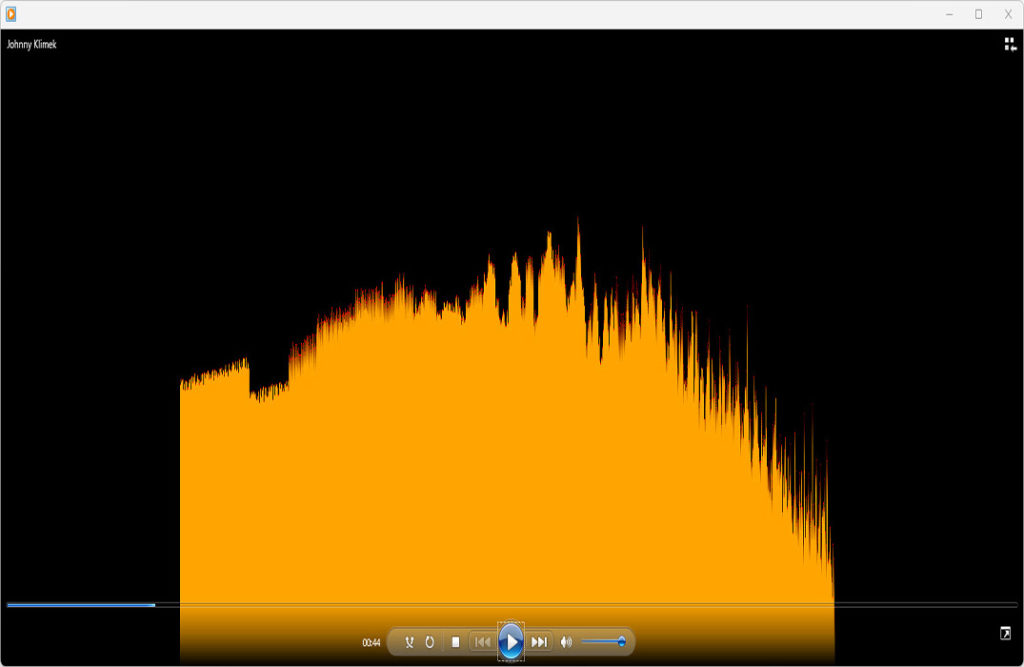
Task: Skip to the next track
Action: [539, 642]
